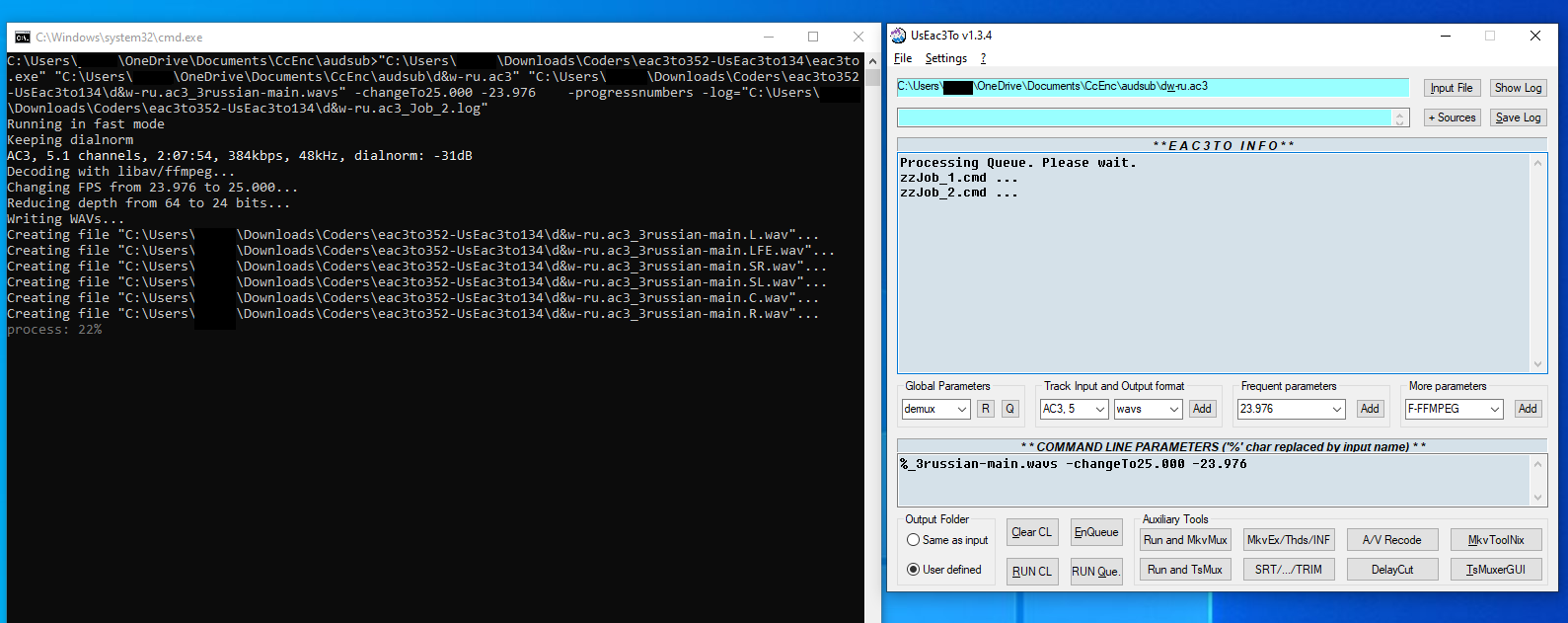Click the A/V Recode button
Viewport: 1568px width, 623px height.
1392,540
